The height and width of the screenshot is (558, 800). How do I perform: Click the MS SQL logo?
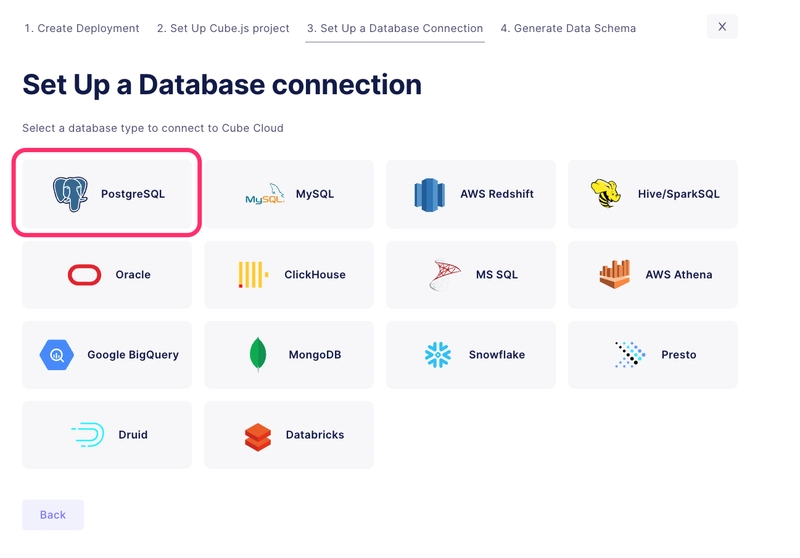coord(444,275)
